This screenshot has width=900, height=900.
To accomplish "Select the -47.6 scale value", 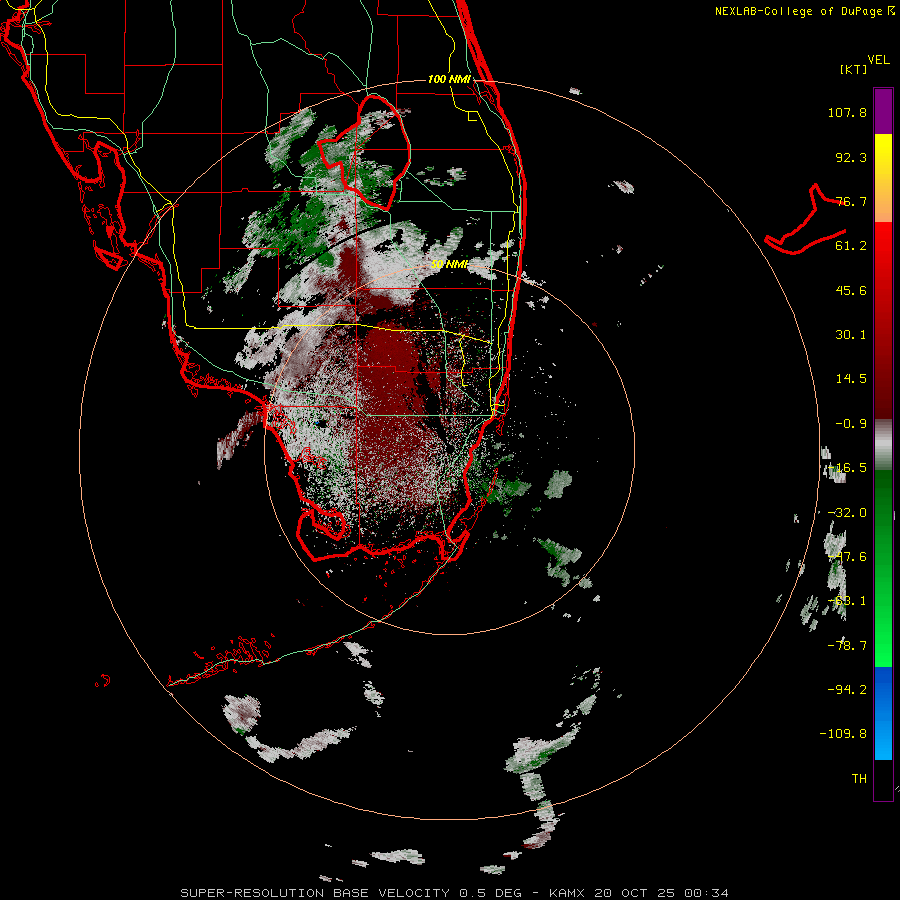I will tap(847, 557).
